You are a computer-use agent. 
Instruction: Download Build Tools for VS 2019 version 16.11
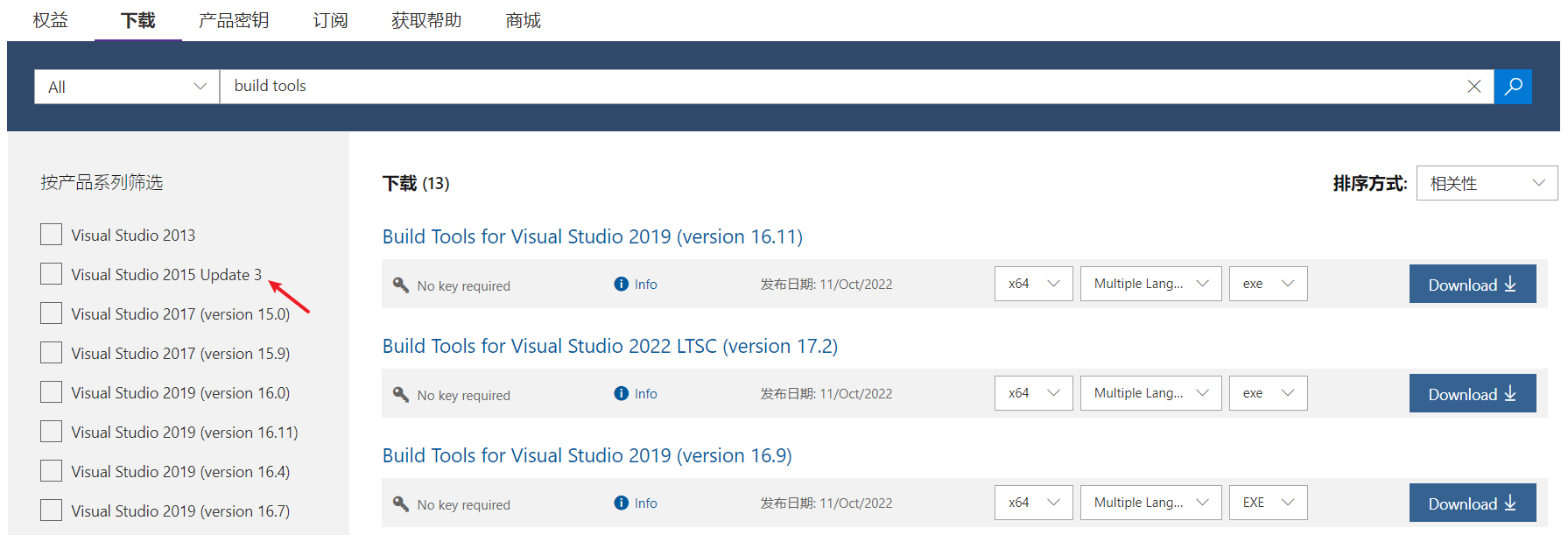[1473, 284]
